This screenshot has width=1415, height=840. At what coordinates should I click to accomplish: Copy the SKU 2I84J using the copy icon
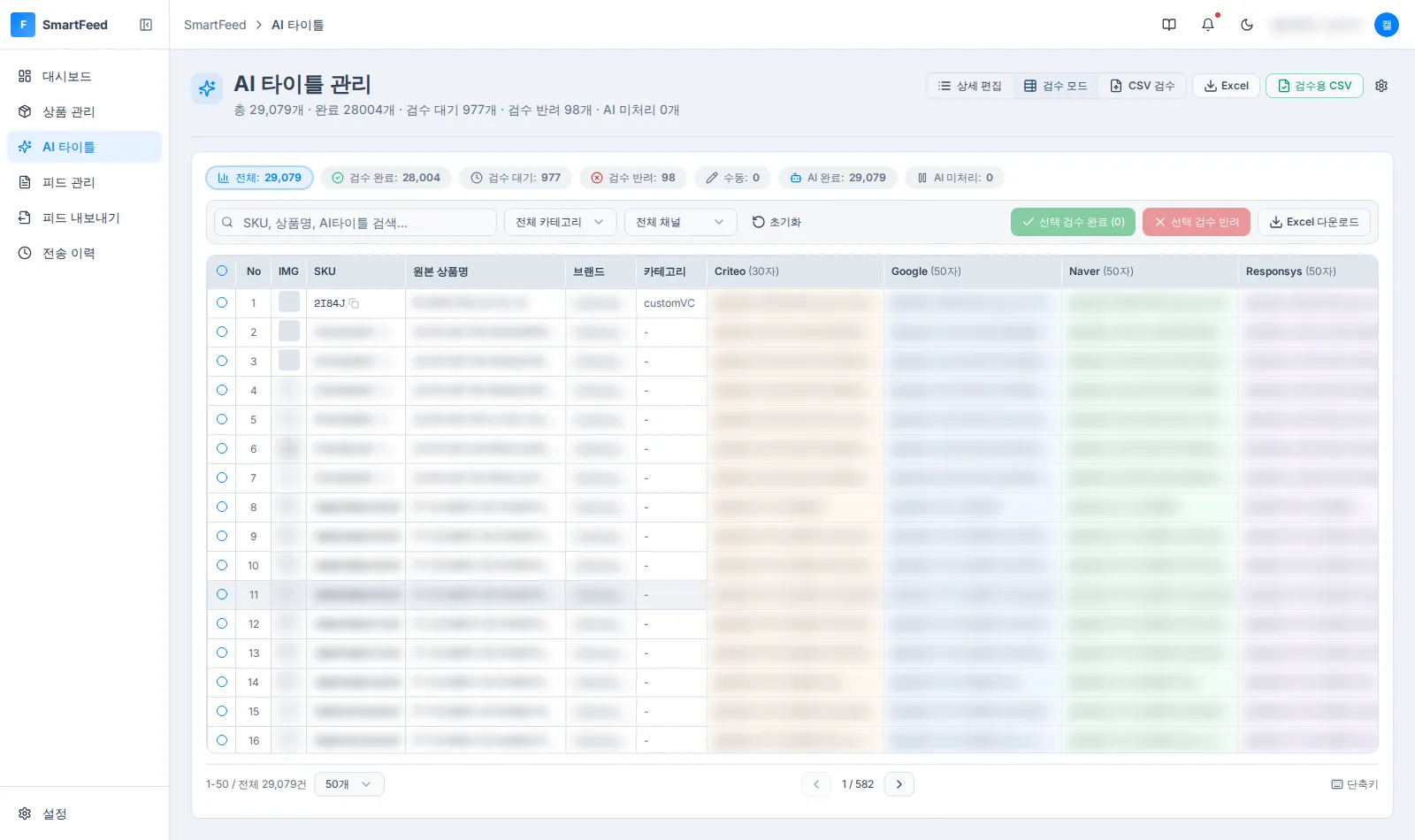coord(354,303)
